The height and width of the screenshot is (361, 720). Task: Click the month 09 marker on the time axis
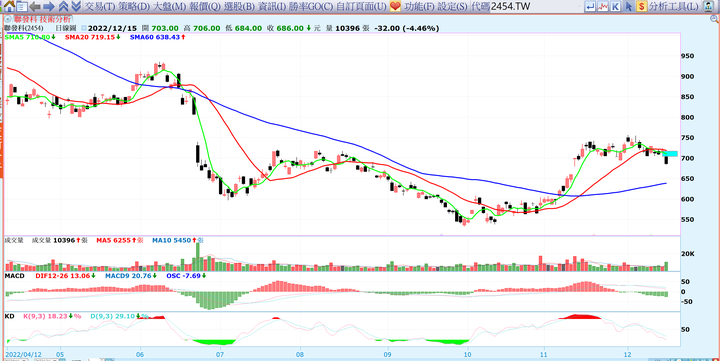(x=388, y=355)
